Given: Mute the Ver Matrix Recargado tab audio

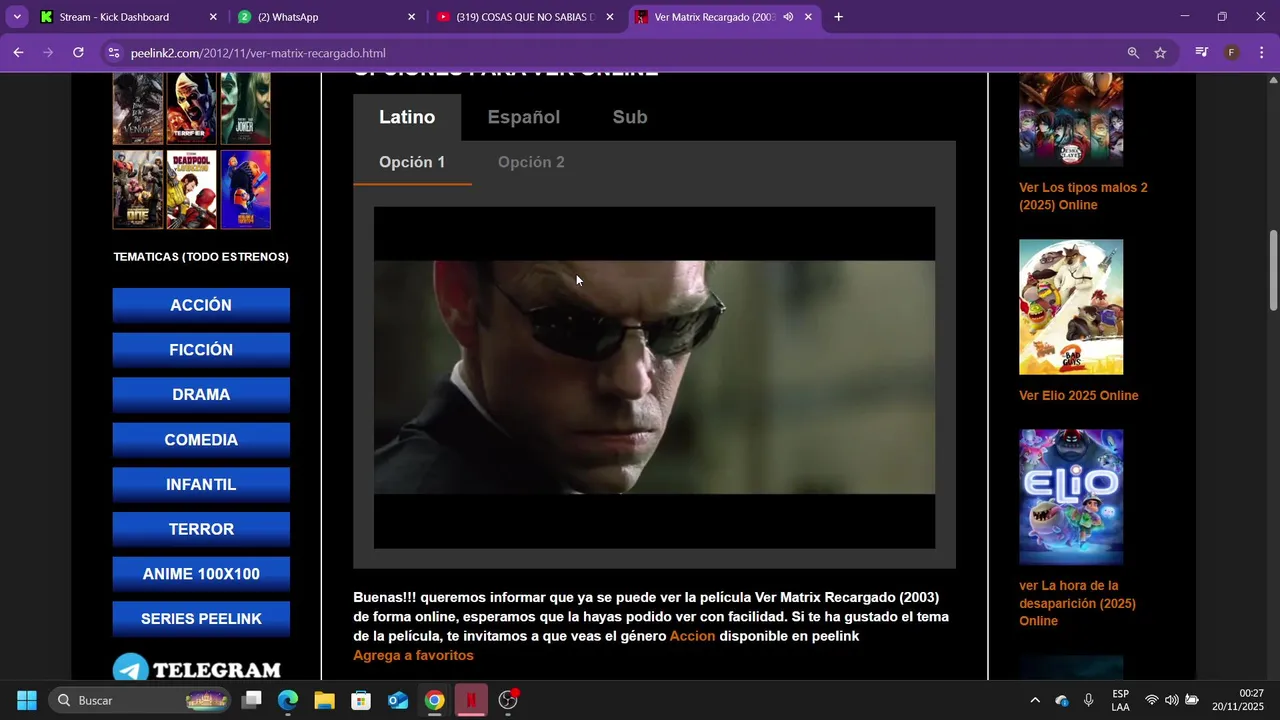Looking at the screenshot, I should 788,17.
